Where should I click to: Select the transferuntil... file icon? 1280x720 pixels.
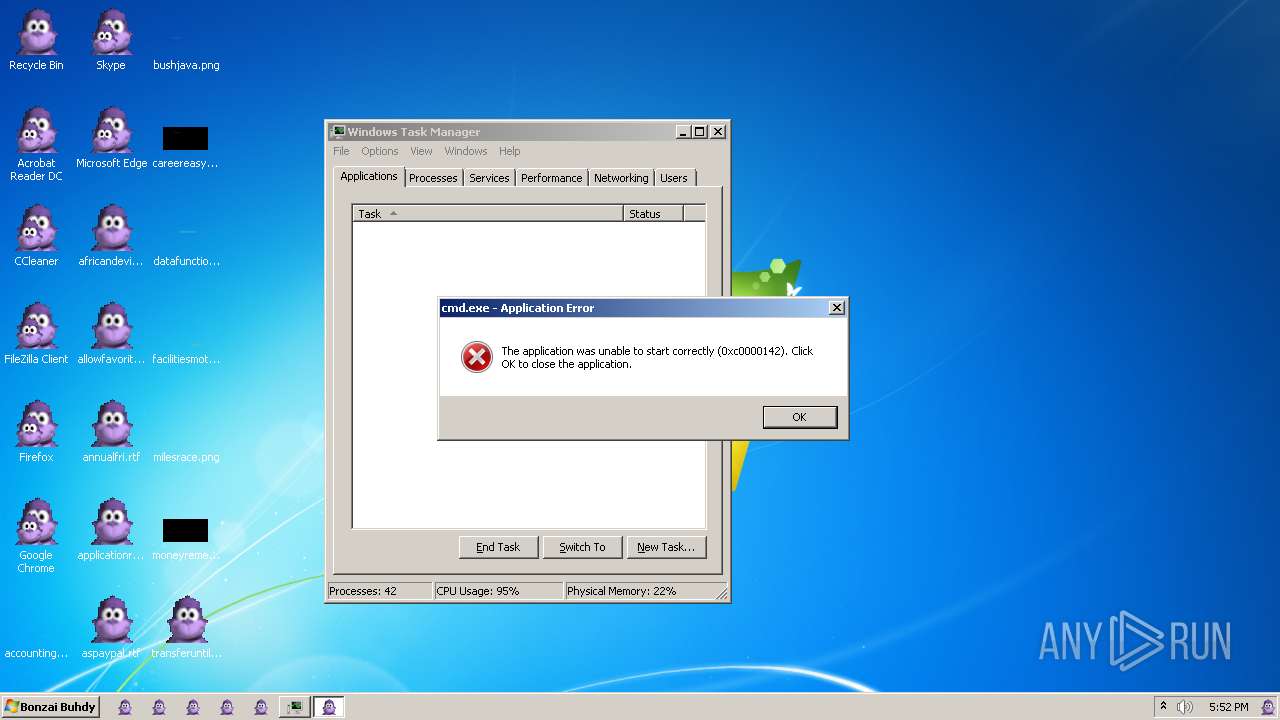point(186,629)
